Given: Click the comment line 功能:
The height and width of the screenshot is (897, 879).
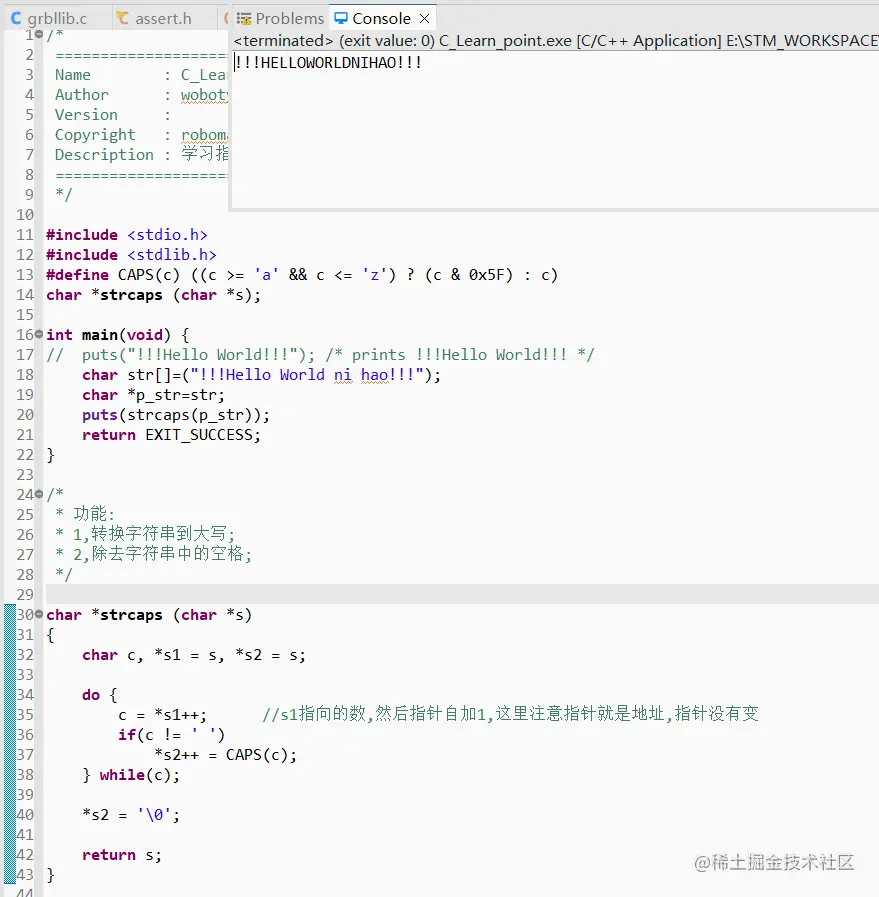Looking at the screenshot, I should coord(86,514).
